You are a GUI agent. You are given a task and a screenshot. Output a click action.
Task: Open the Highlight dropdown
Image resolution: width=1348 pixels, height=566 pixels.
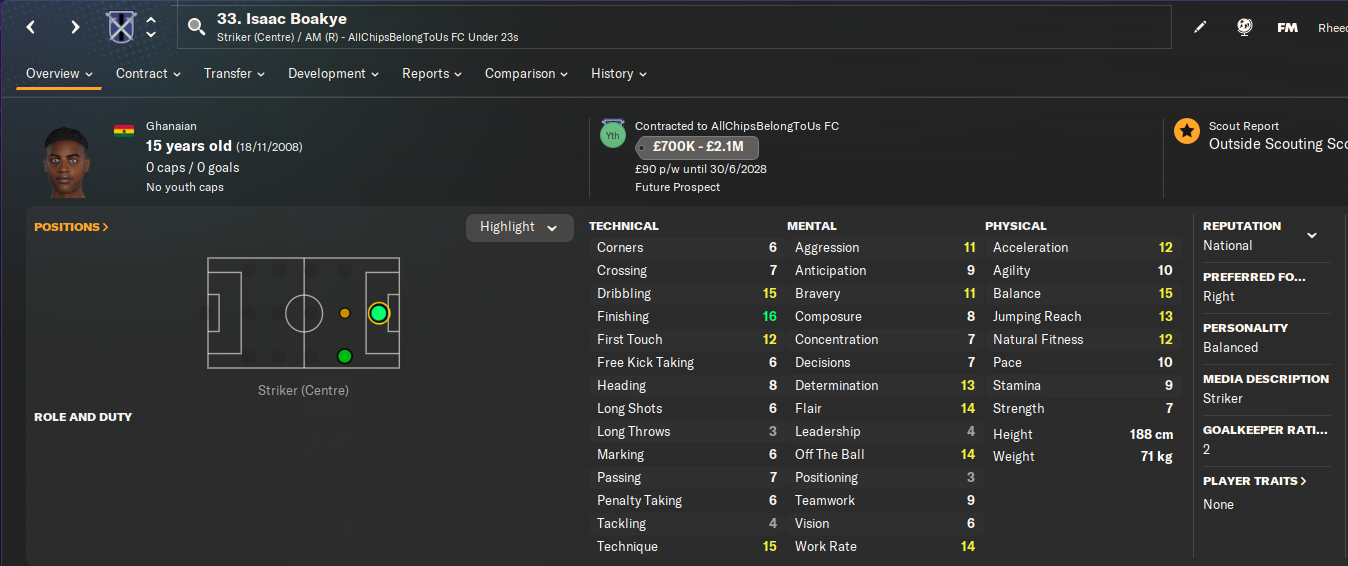click(x=519, y=227)
